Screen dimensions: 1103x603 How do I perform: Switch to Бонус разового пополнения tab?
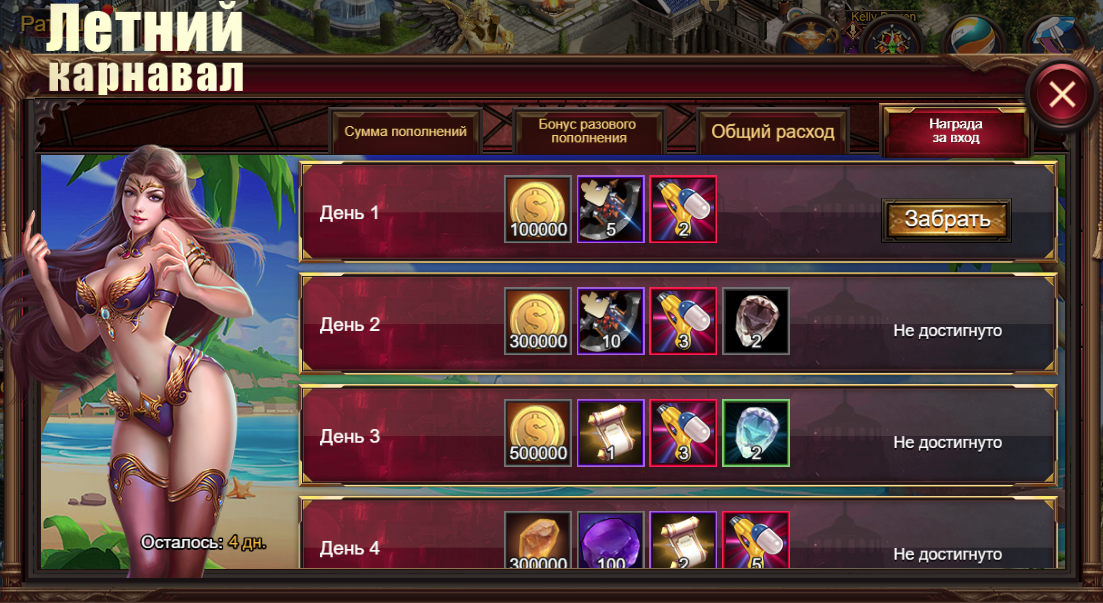pos(589,132)
